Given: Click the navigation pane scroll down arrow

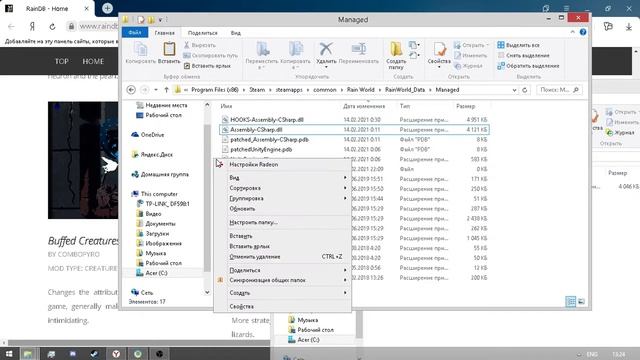Looking at the screenshot, I should tap(207, 292).
